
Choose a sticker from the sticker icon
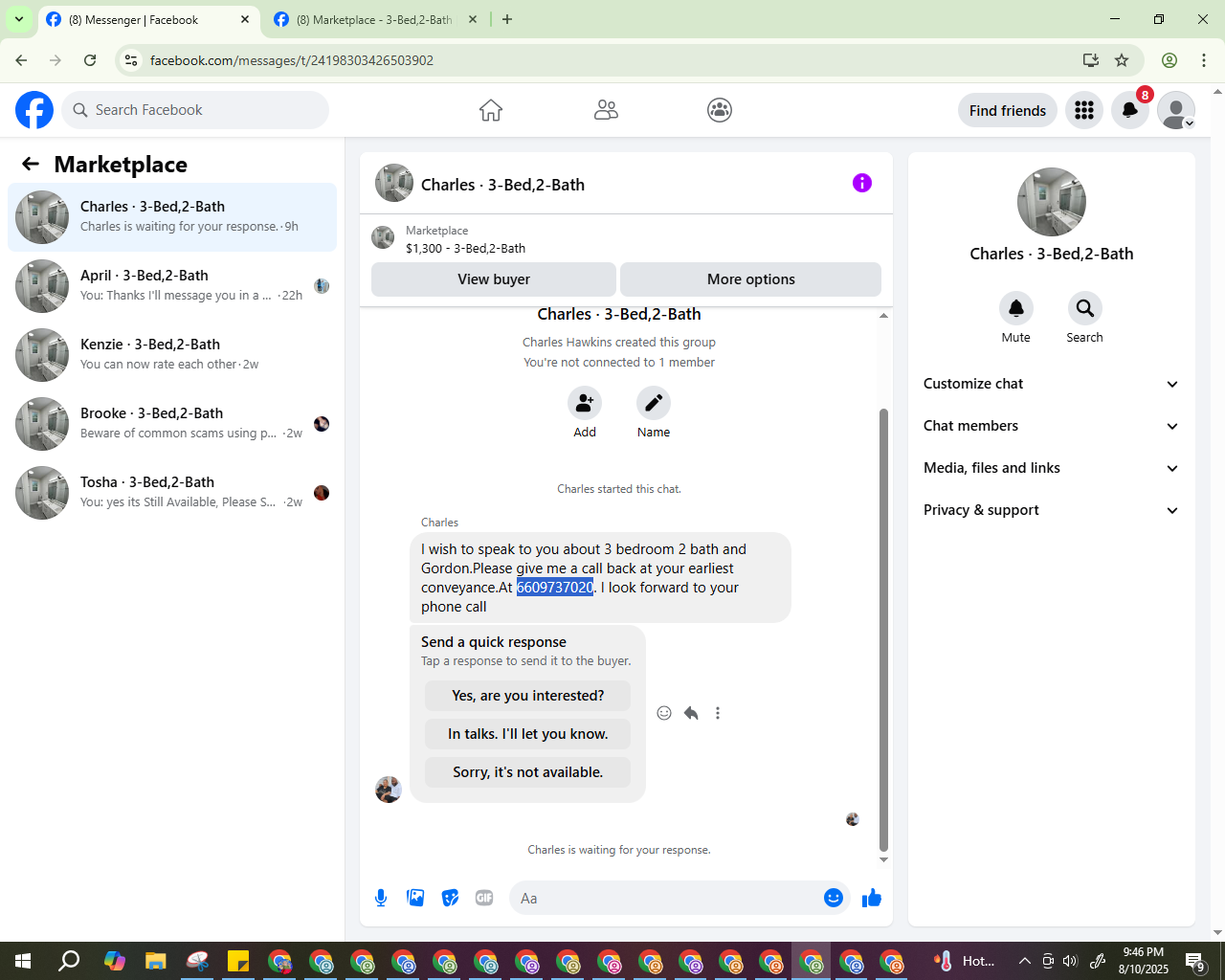450,898
